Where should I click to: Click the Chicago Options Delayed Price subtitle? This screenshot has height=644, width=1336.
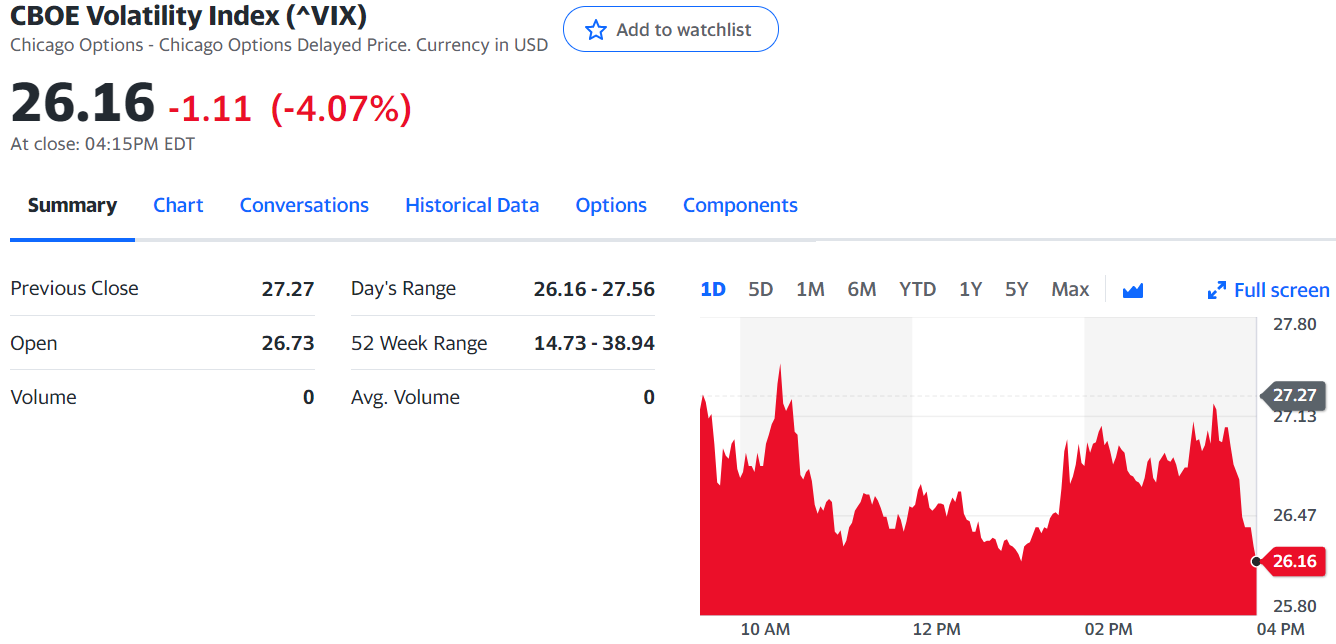pyautogui.click(x=279, y=45)
